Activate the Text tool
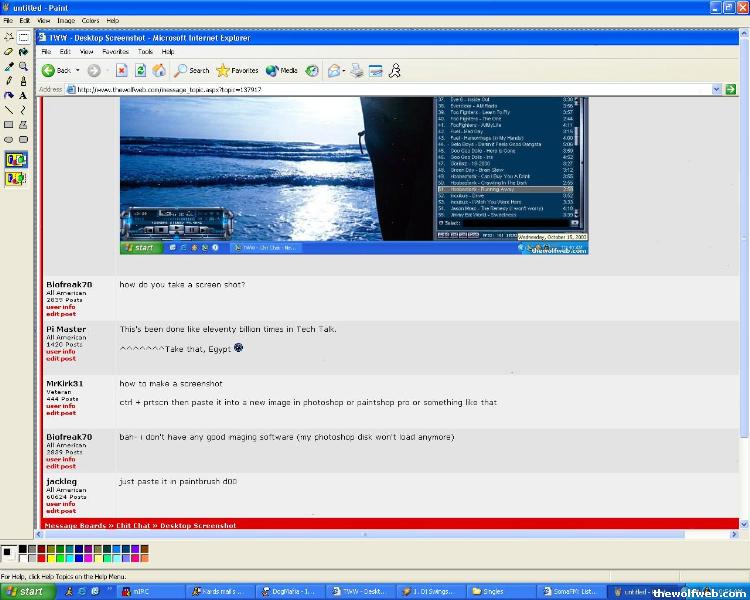 click(x=23, y=96)
